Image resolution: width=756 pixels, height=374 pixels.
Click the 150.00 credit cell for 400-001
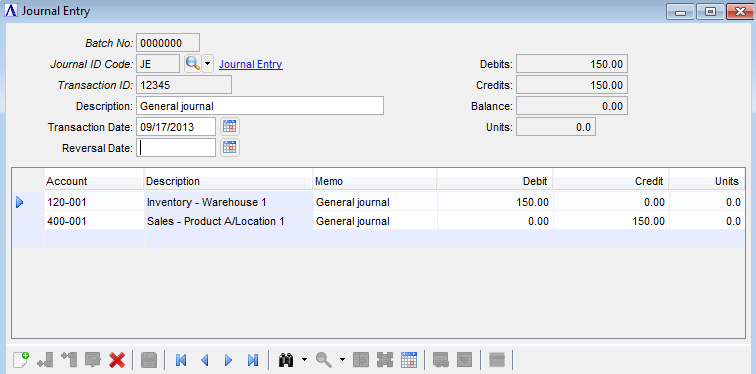click(x=611, y=221)
